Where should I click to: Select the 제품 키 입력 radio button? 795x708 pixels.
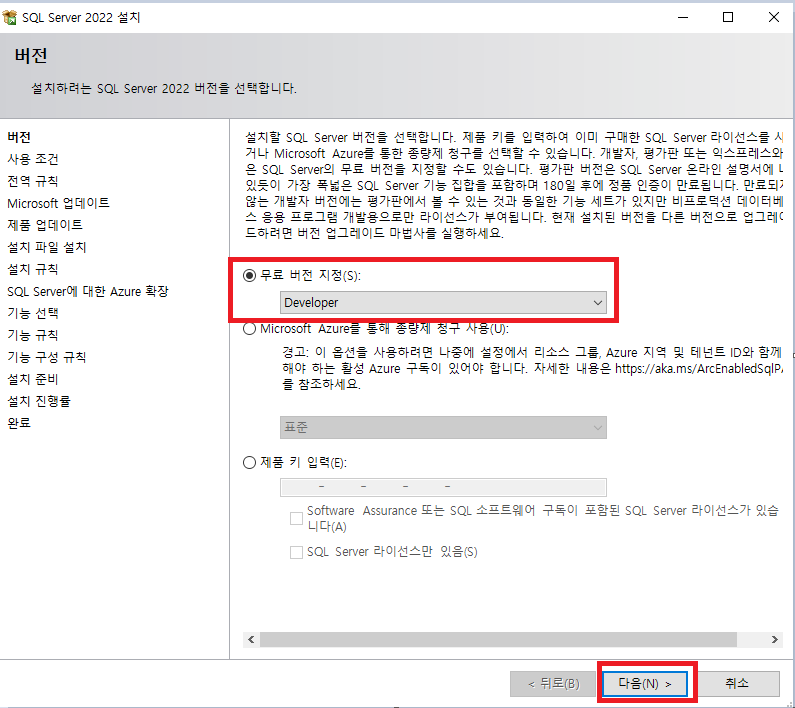249,463
